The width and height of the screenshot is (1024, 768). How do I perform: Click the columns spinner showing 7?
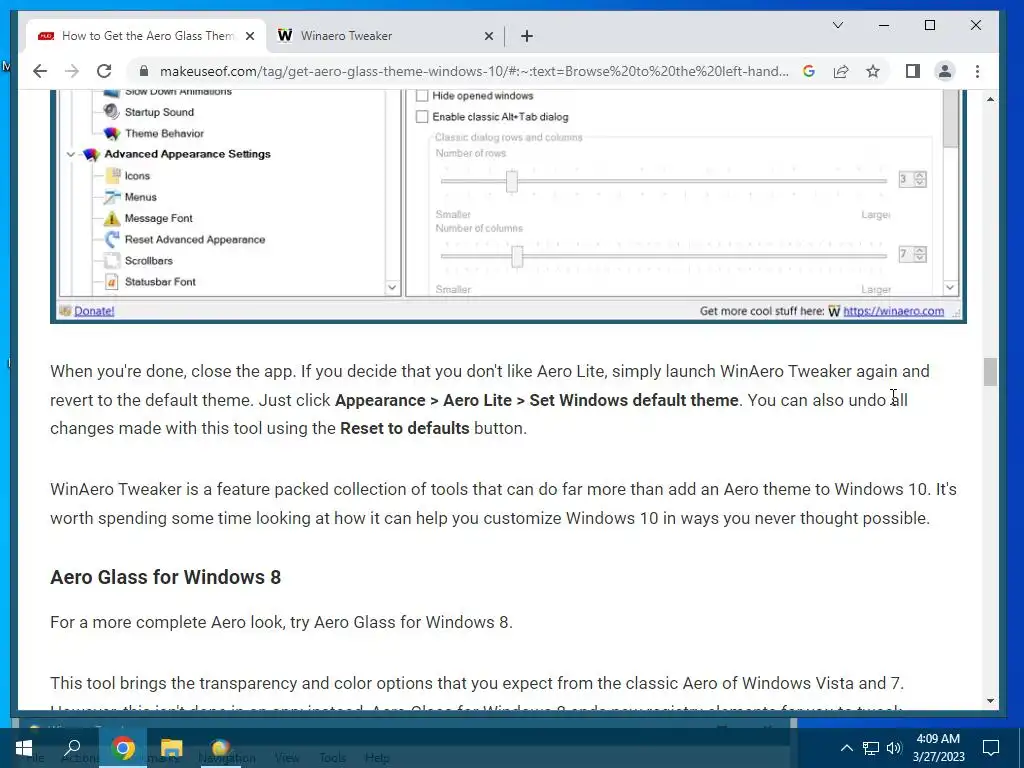[x=912, y=254]
